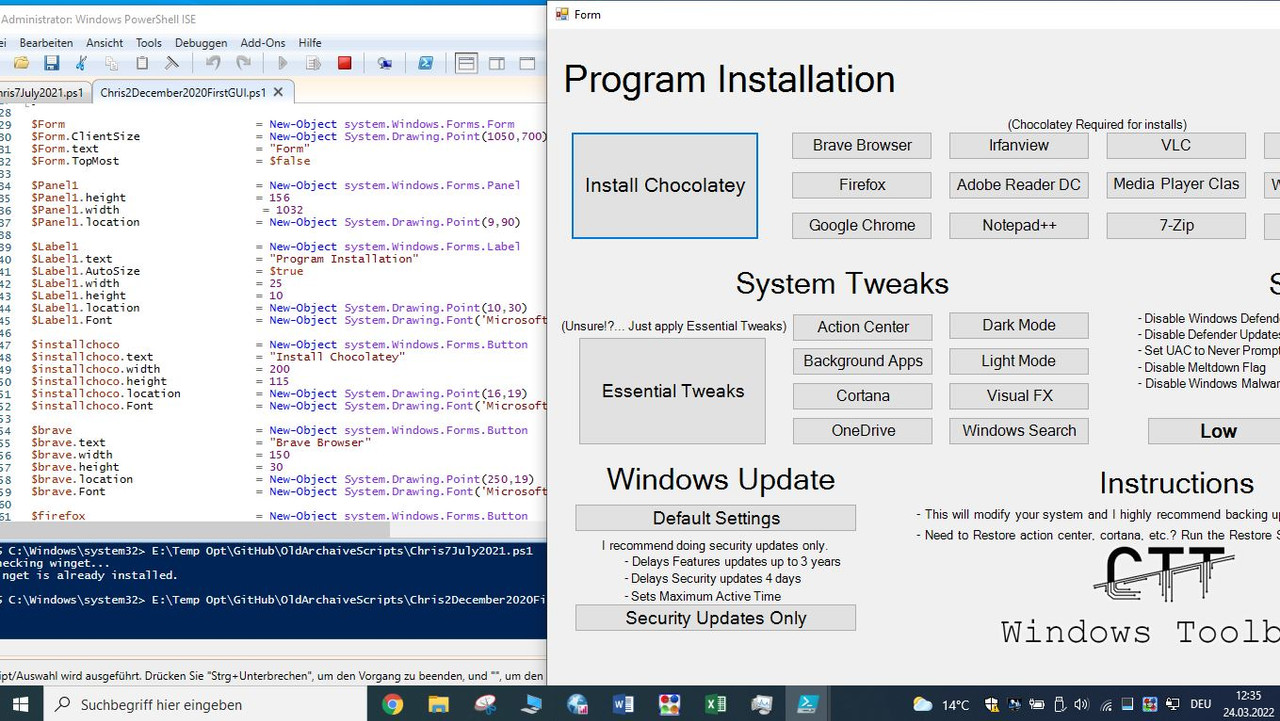Copy with the PowerShell ISE toolbar icon

pos(111,63)
